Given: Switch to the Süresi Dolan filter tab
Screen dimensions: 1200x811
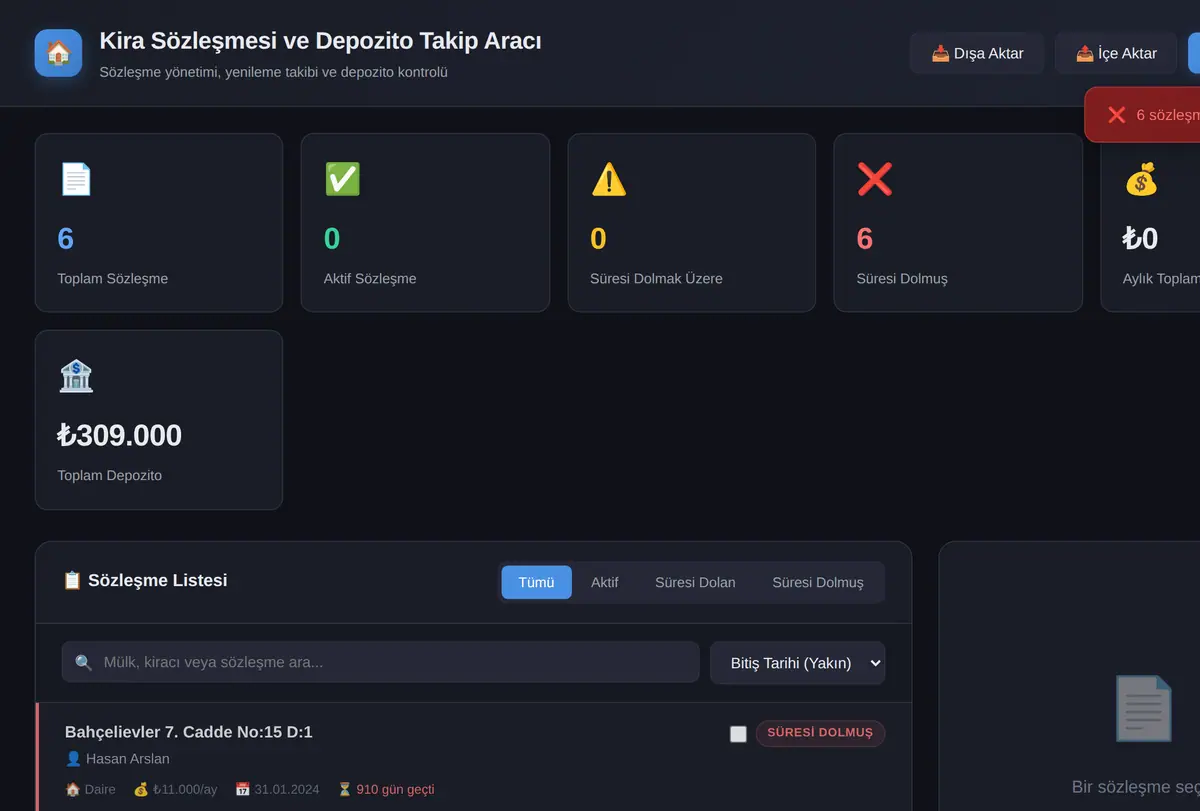Looking at the screenshot, I should tap(695, 582).
